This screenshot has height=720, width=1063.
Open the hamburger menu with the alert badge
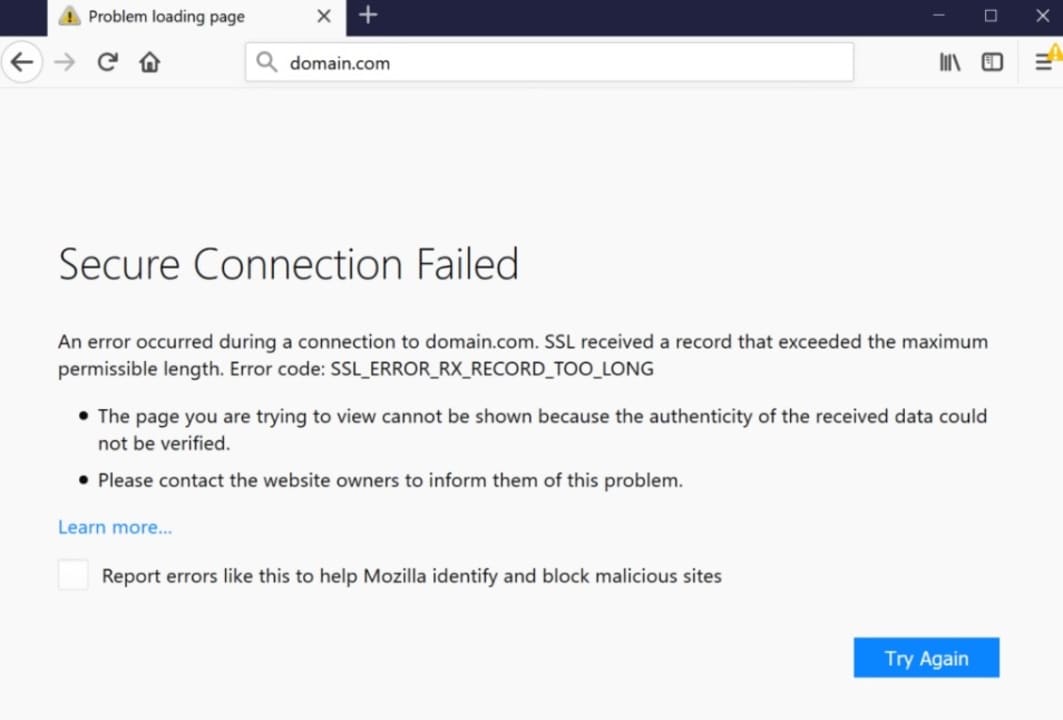[x=1043, y=61]
